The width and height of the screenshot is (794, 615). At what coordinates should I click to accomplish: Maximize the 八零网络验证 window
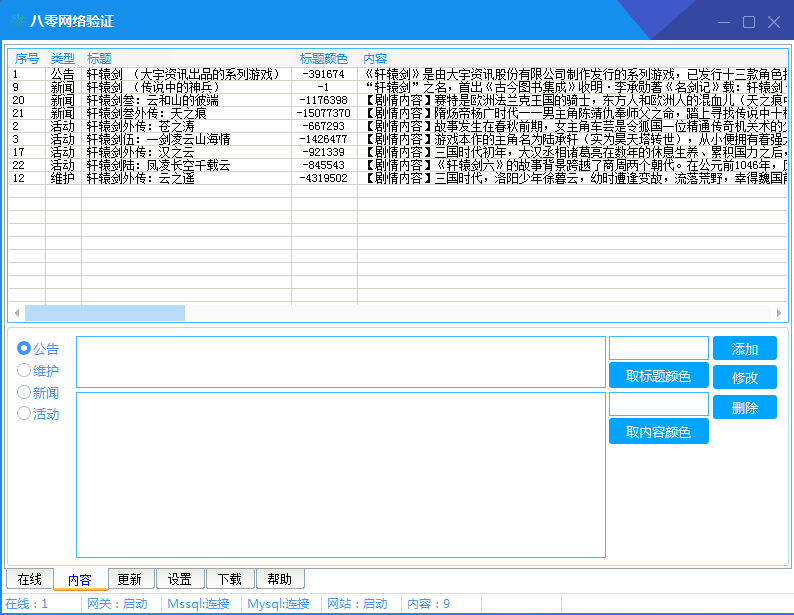[x=749, y=22]
